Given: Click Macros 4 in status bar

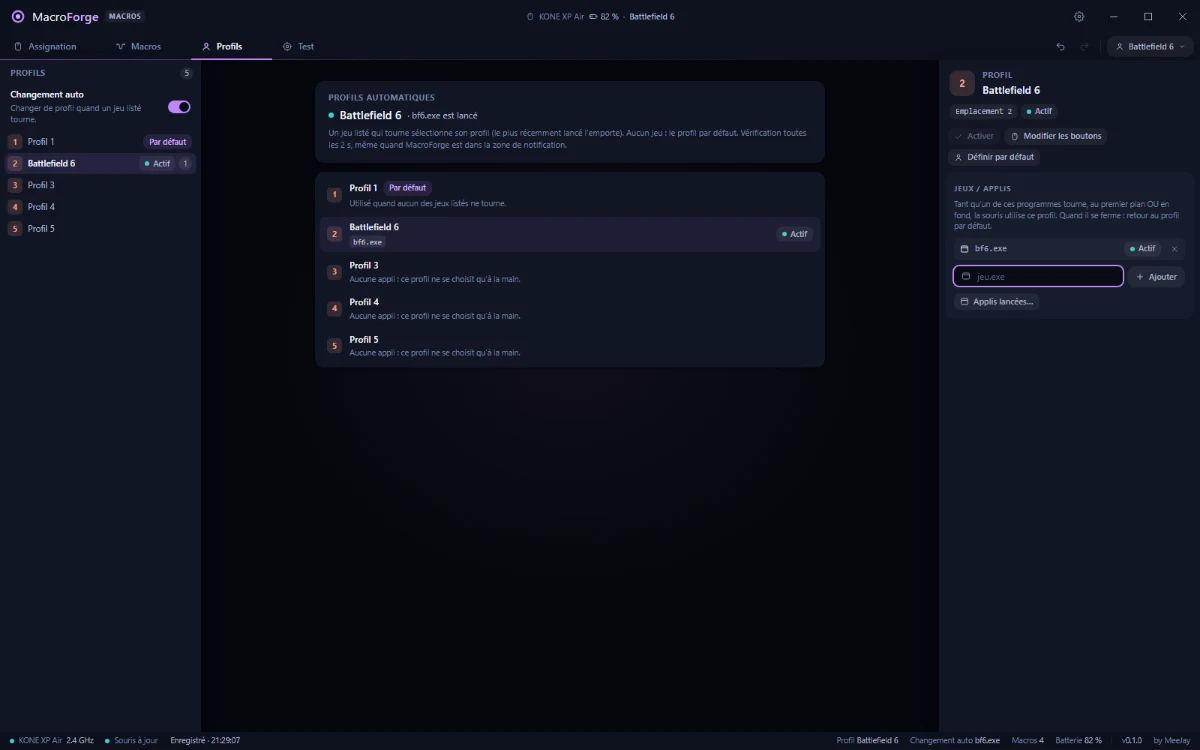Looking at the screenshot, I should (x=1028, y=740).
